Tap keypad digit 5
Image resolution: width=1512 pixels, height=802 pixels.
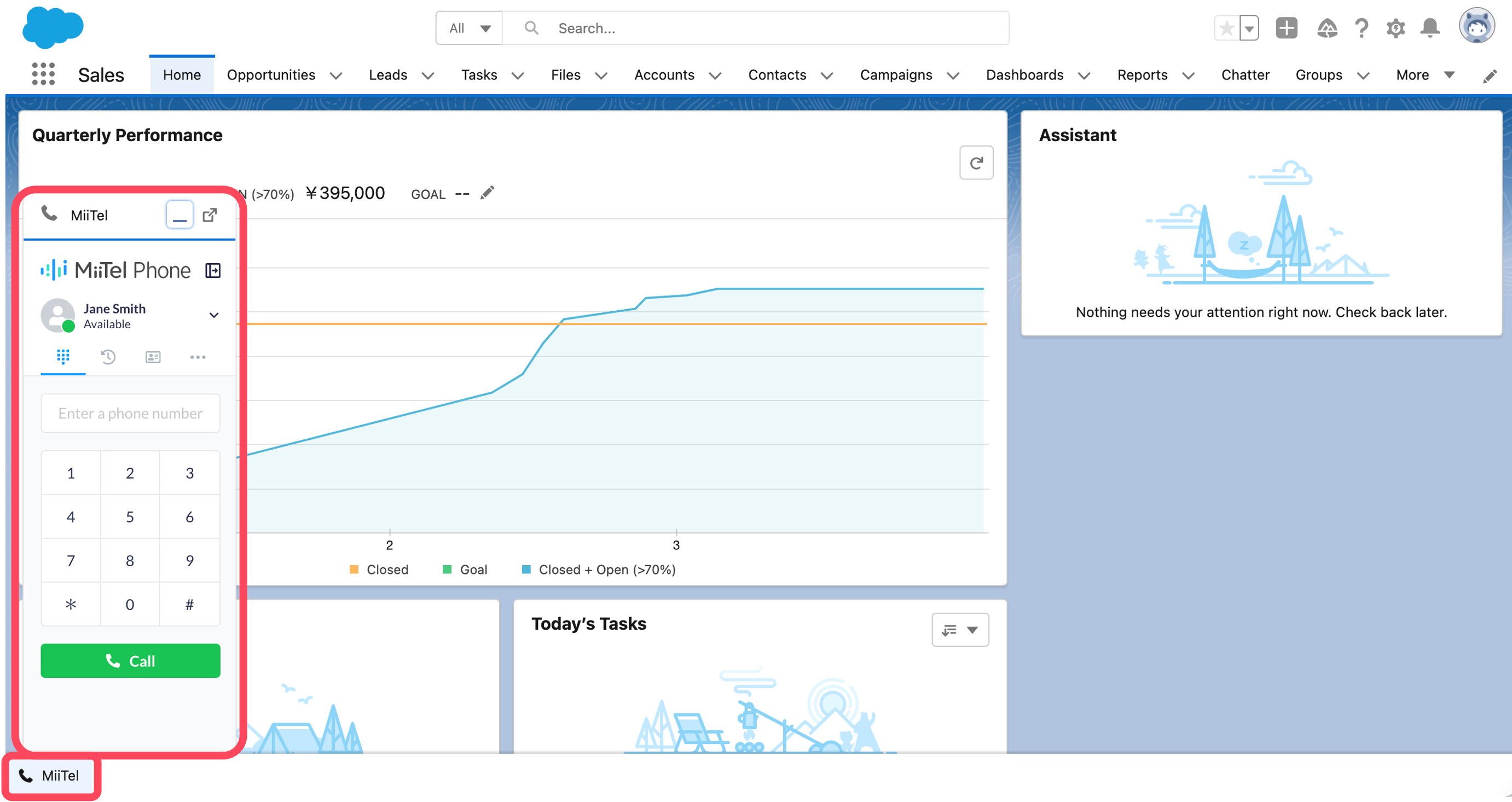[130, 517]
